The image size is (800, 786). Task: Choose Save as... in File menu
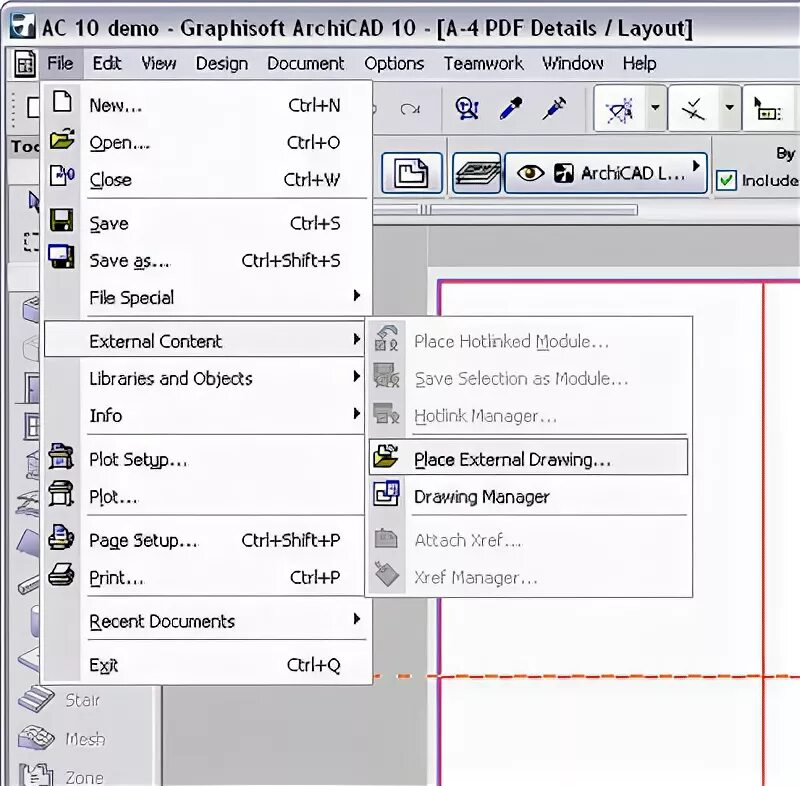[x=208, y=260]
